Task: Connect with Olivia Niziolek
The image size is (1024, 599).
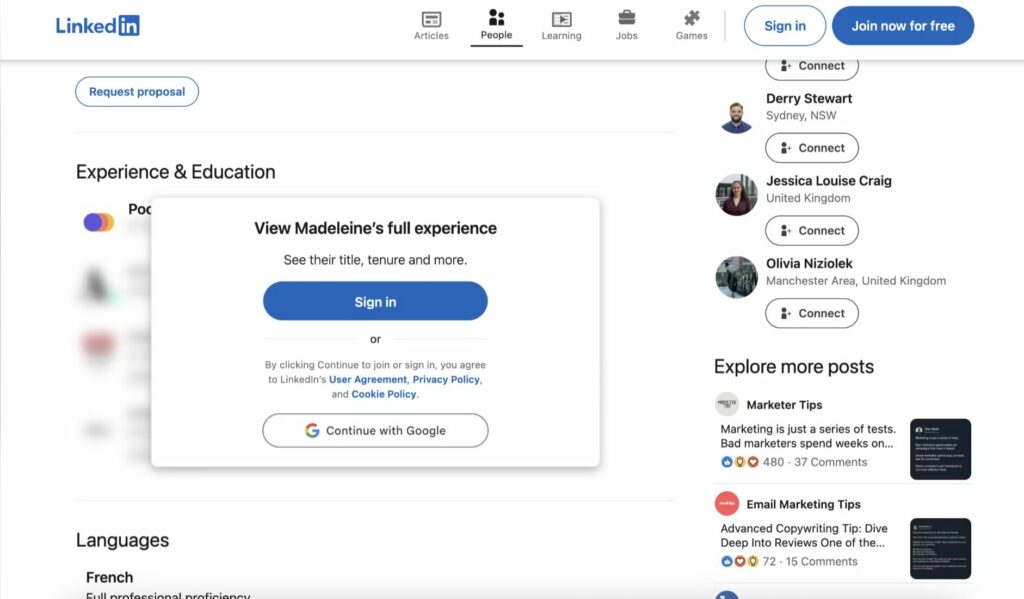Action: coord(811,314)
